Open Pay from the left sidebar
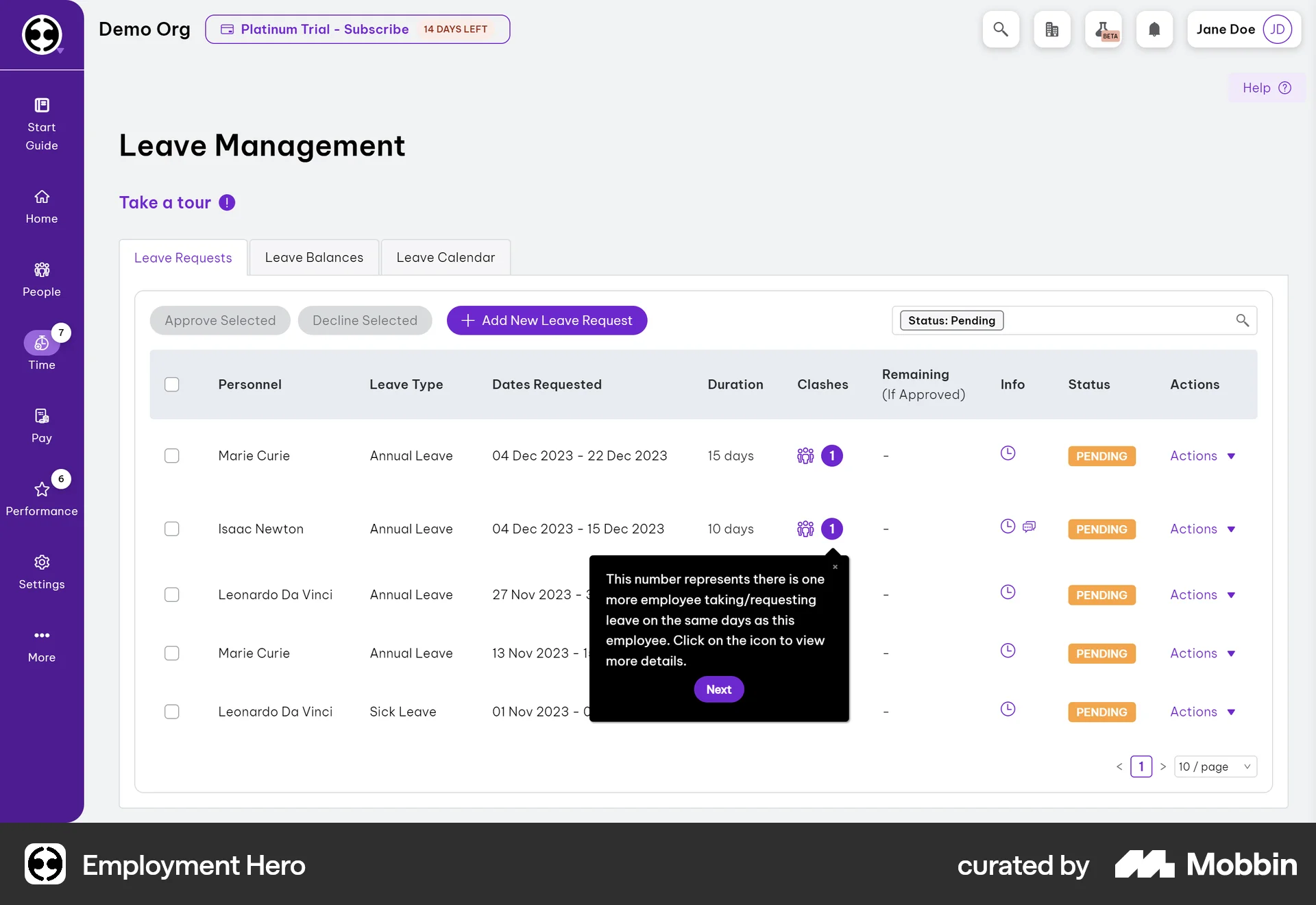Viewport: 1316px width, 905px height. pos(41,425)
